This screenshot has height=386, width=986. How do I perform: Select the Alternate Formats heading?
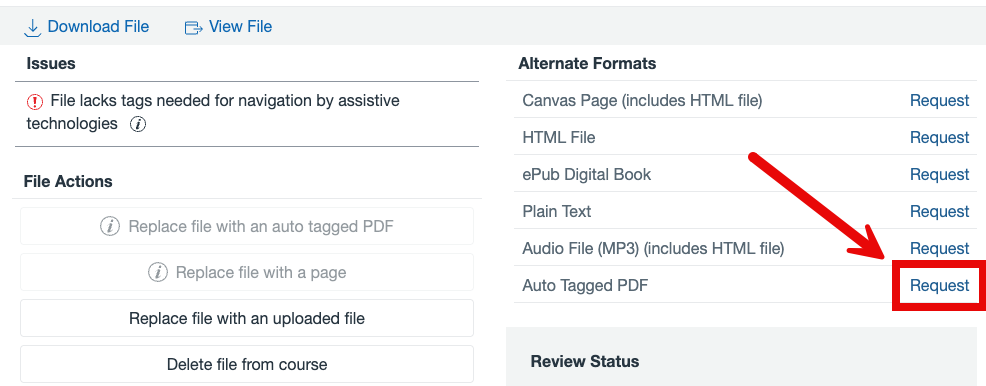(587, 63)
